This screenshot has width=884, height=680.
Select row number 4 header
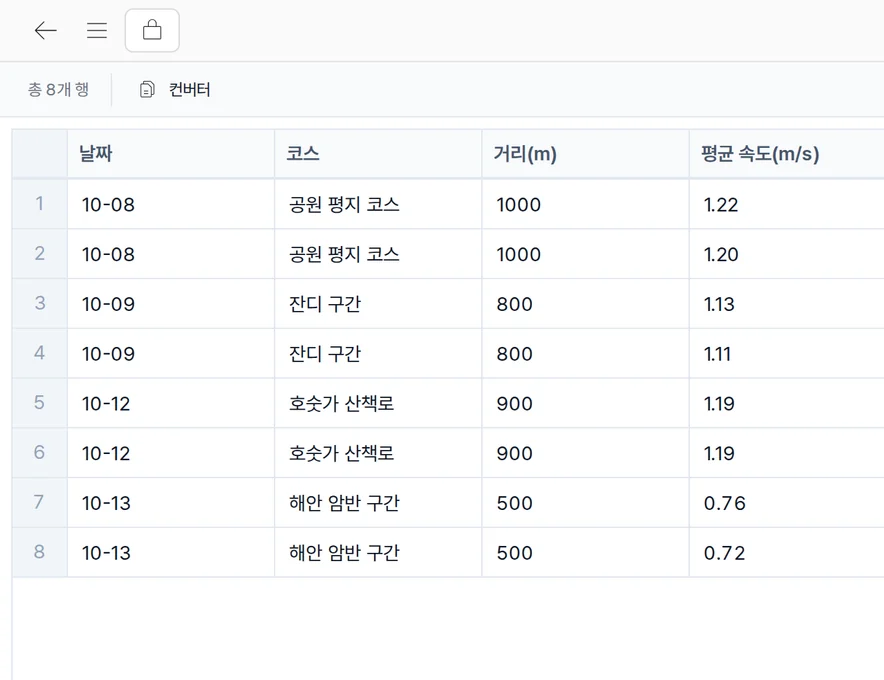39,353
